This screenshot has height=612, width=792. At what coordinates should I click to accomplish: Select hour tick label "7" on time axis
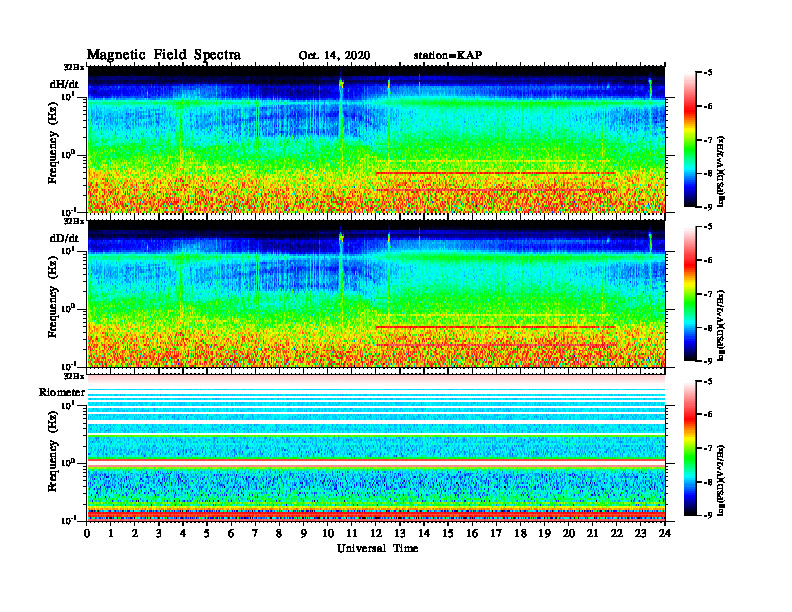click(x=256, y=534)
